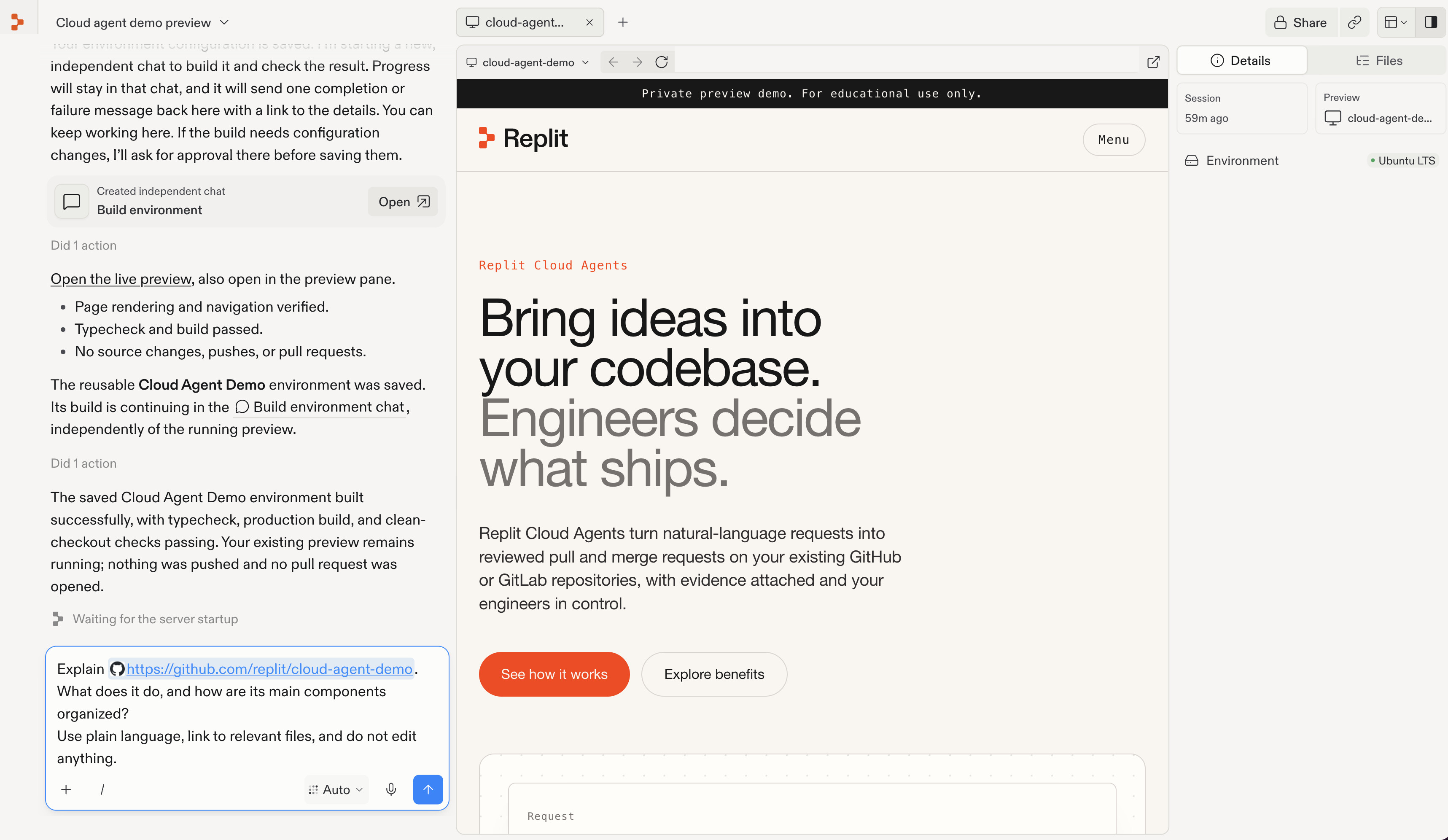The height and width of the screenshot is (840, 1448).
Task: Reload the preview page
Action: [x=661, y=62]
